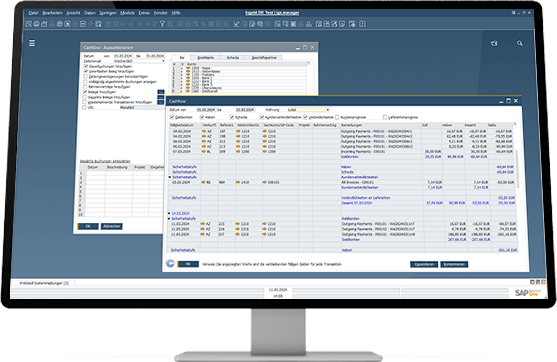Viewport: 557px width, 362px height.
Task: Click Abbrechen in the selection criteria window
Action: click(x=112, y=226)
